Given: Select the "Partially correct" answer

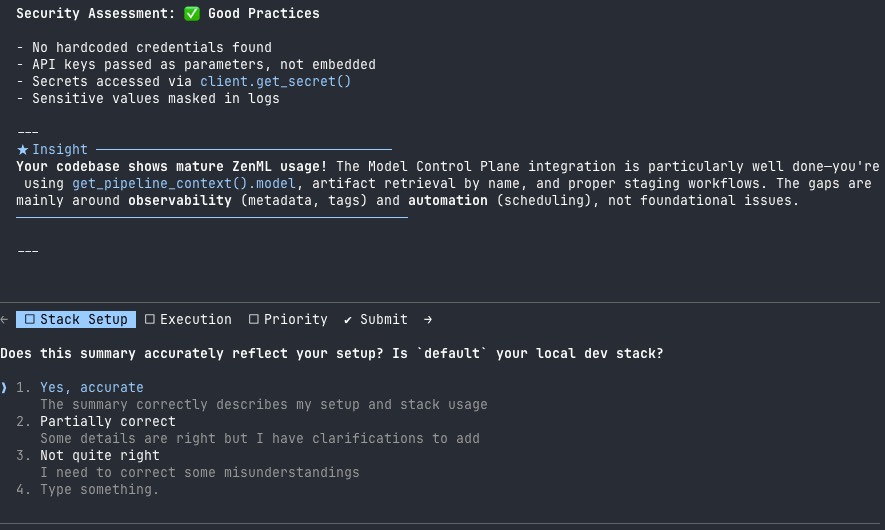Looking at the screenshot, I should point(108,421).
